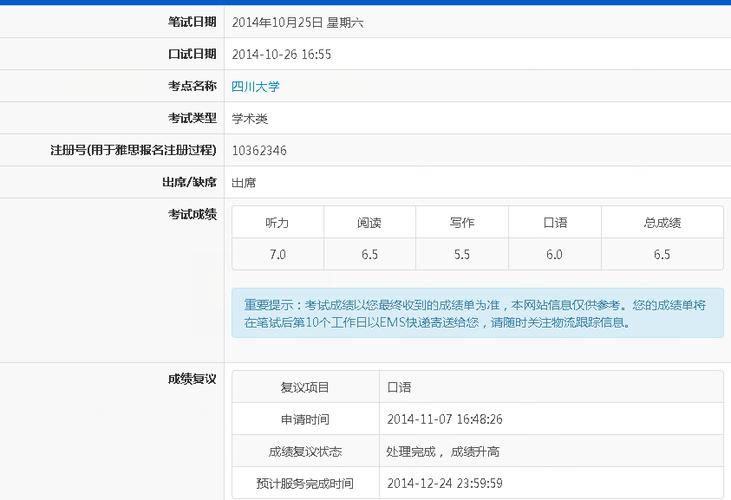Click the 考点名称 field label

click(192, 86)
